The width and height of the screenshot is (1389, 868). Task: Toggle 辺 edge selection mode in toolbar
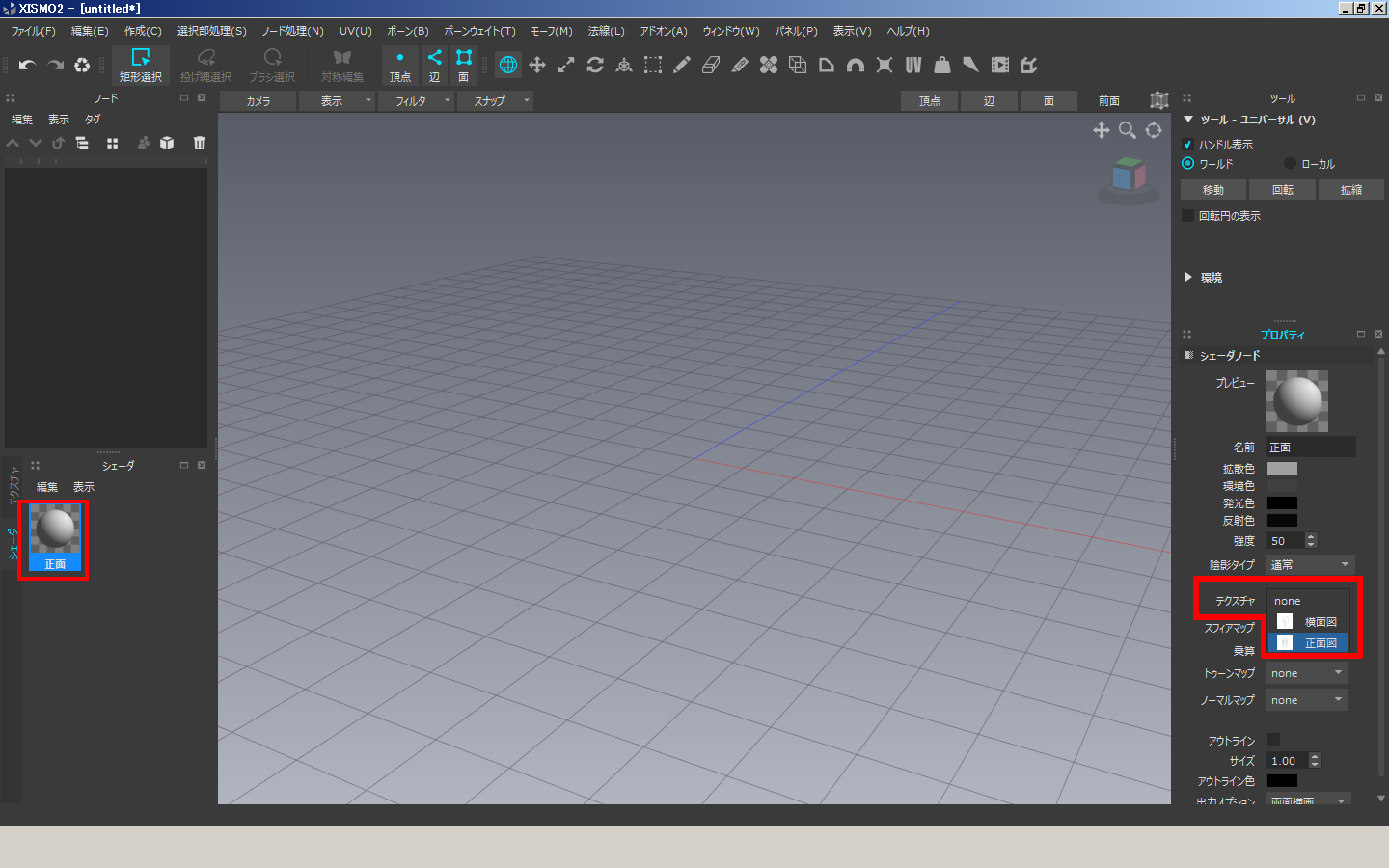[x=434, y=66]
